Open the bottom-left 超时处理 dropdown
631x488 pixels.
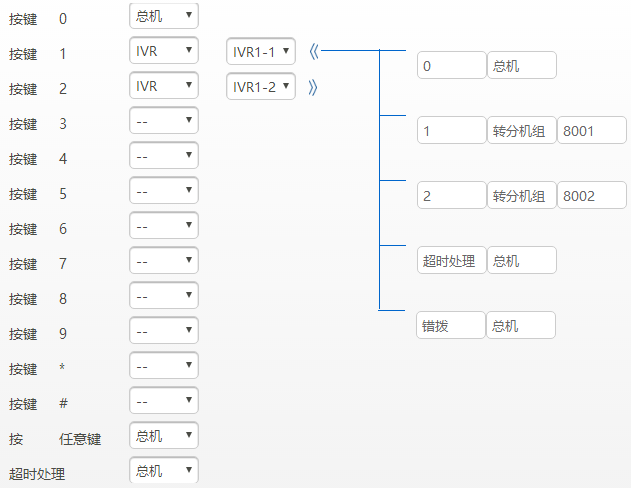click(164, 471)
